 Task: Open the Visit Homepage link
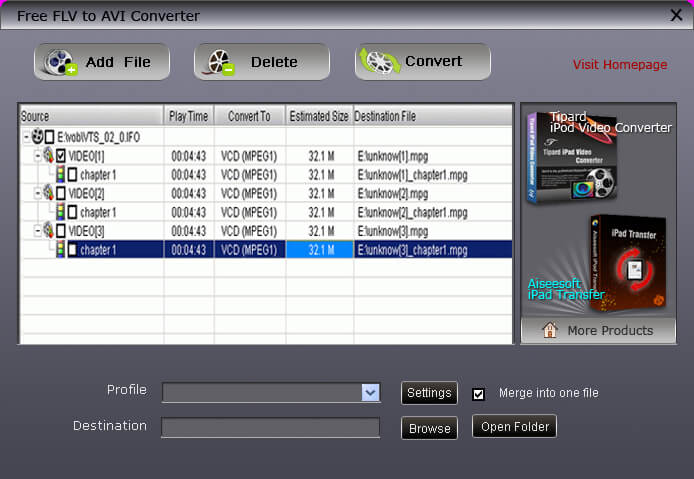coord(619,65)
